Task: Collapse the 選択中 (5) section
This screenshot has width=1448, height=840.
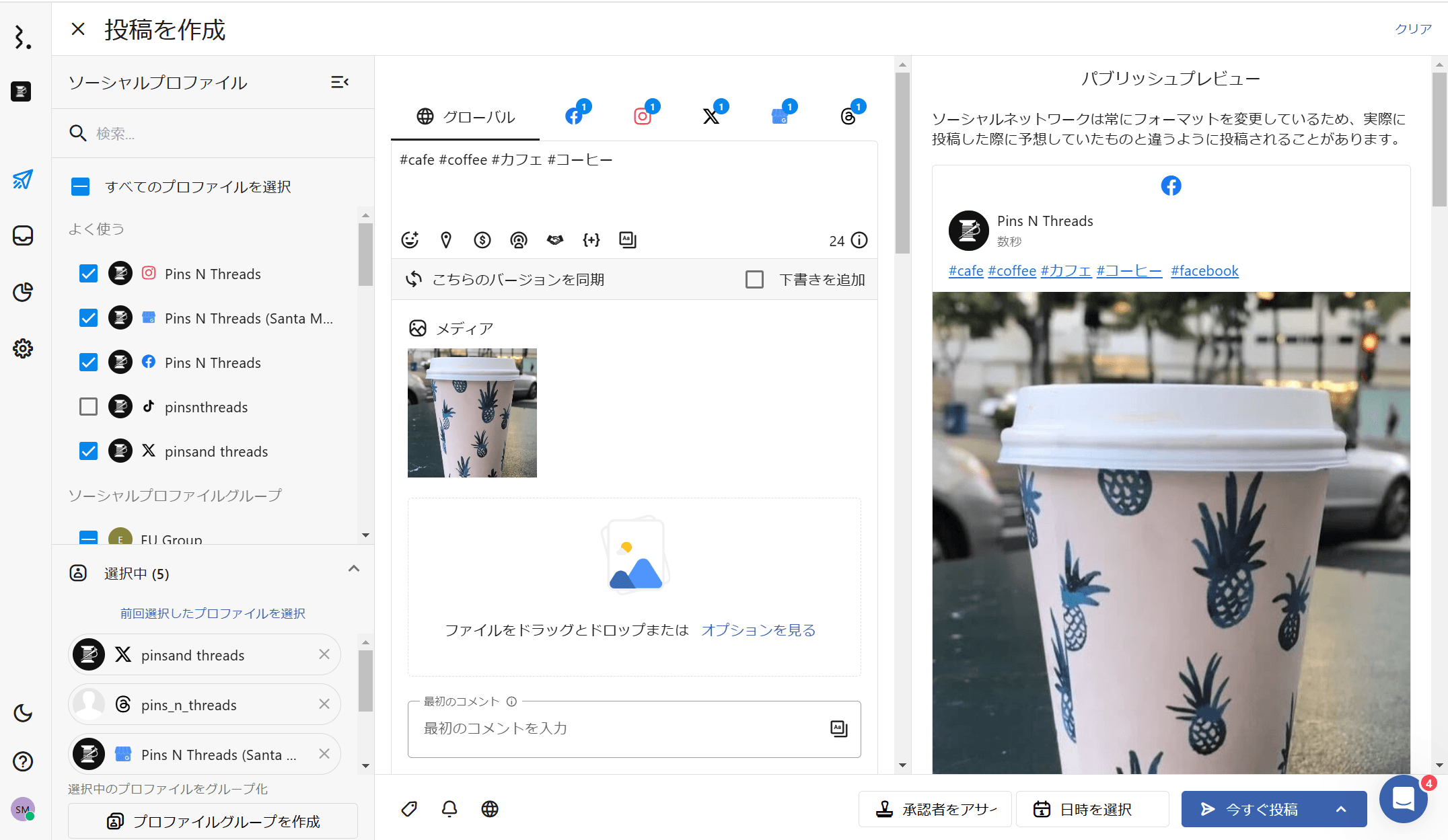Action: click(353, 569)
